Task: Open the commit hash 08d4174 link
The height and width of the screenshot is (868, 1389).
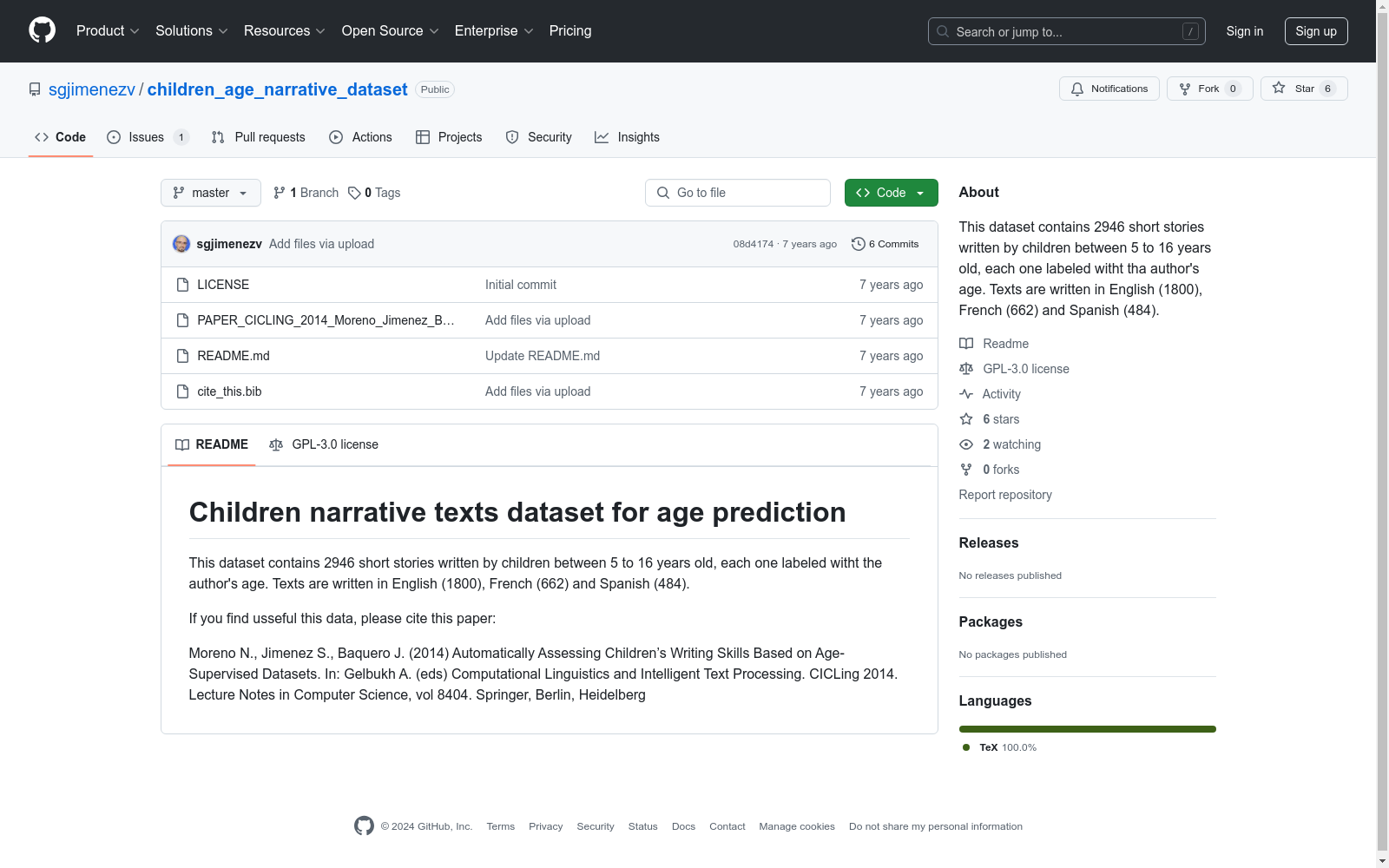Action: pyautogui.click(x=754, y=244)
